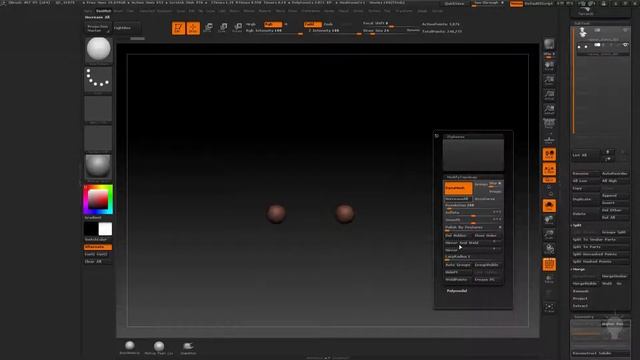Expand the Geometry section header
640x360 pixels.
pyautogui.click(x=584, y=317)
